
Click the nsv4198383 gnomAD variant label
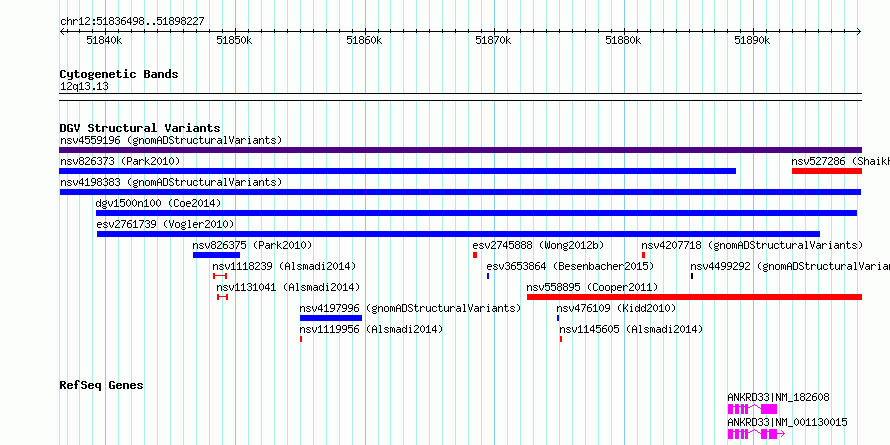click(x=171, y=182)
